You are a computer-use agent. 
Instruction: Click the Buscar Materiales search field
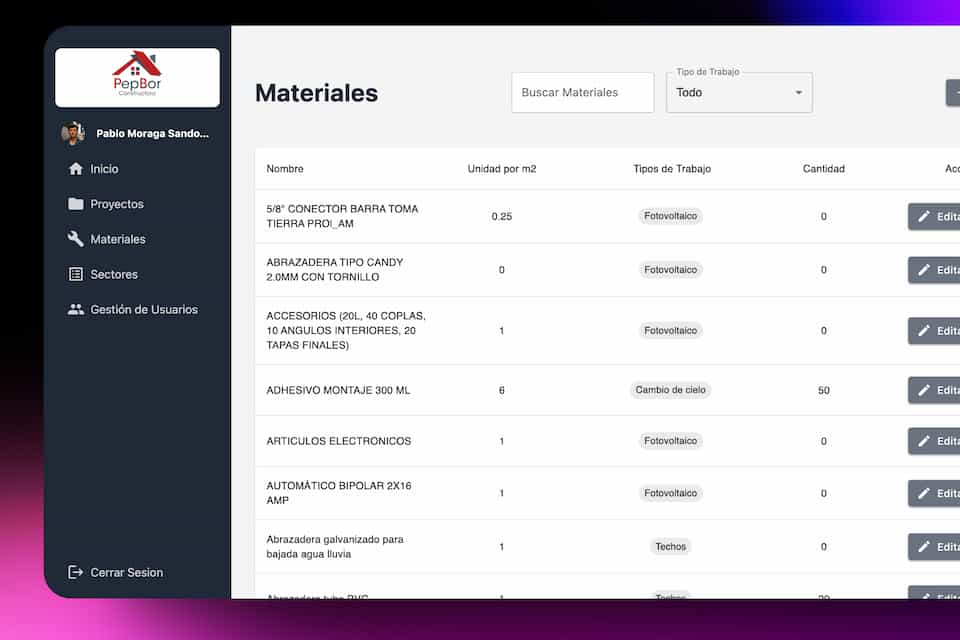point(582,92)
